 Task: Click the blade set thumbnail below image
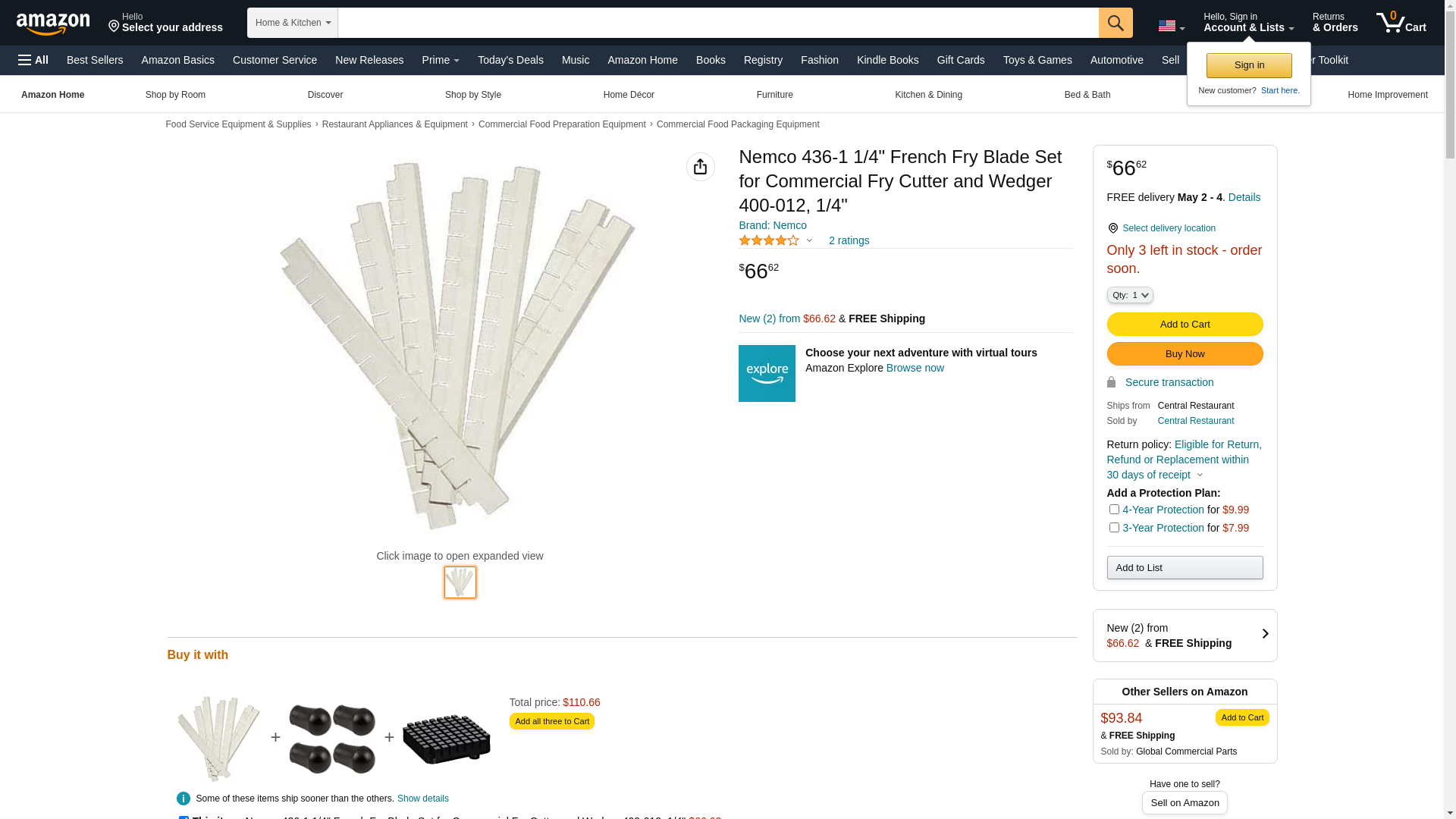pos(460,582)
